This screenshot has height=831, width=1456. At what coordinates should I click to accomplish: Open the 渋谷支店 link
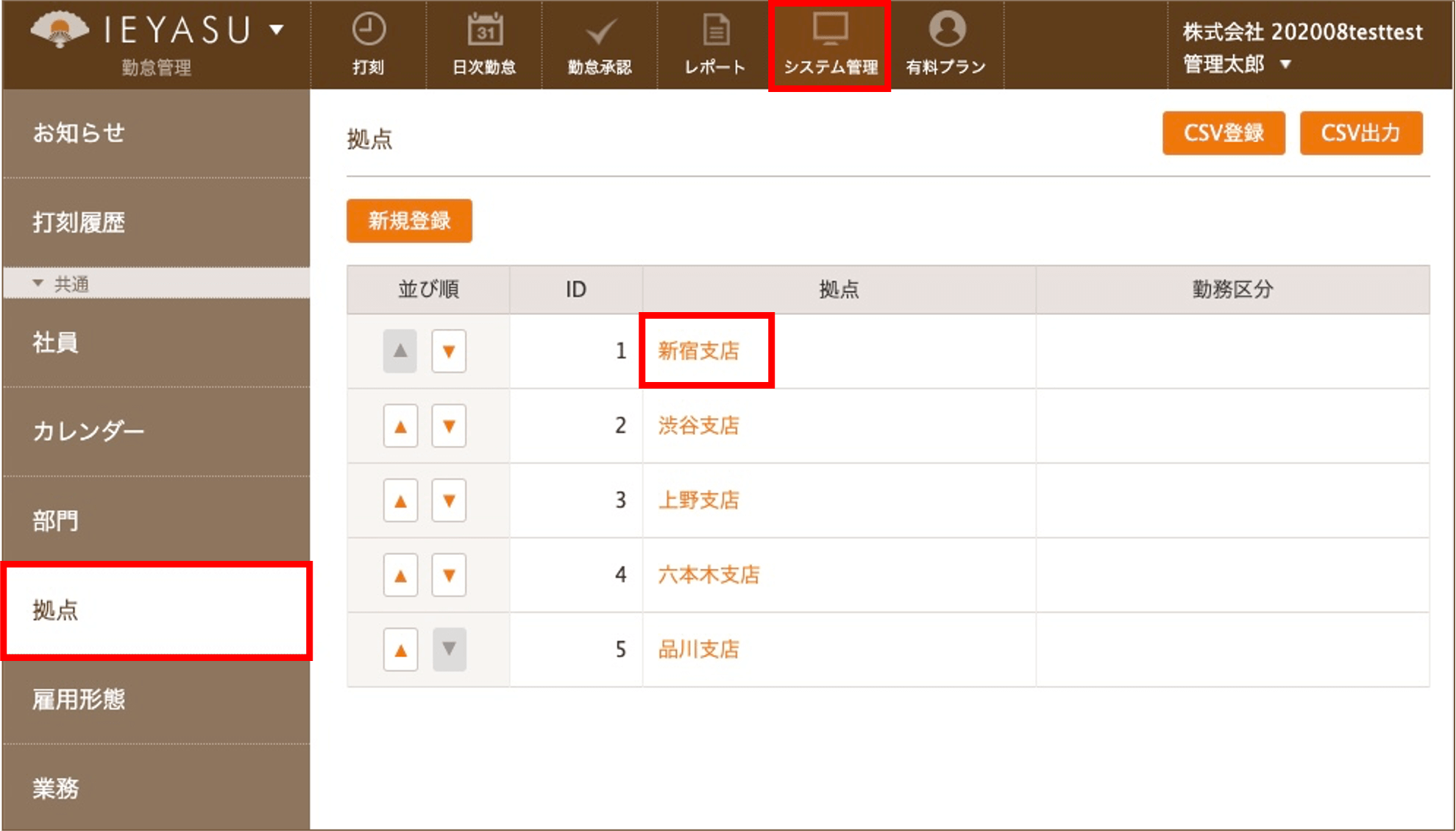tap(698, 426)
